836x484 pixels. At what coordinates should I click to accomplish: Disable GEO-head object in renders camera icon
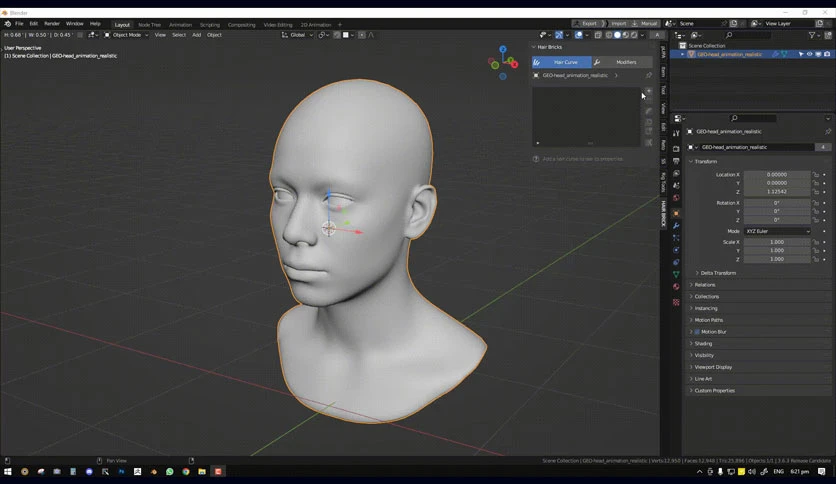click(826, 54)
